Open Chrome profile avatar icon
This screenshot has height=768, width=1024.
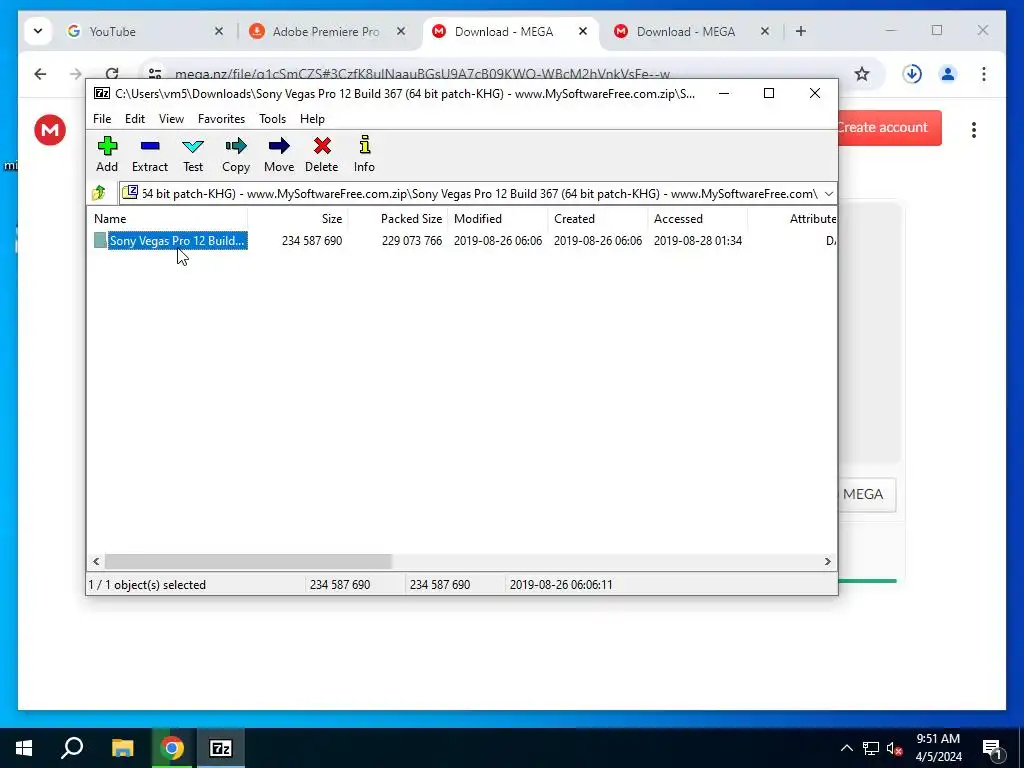tap(948, 74)
